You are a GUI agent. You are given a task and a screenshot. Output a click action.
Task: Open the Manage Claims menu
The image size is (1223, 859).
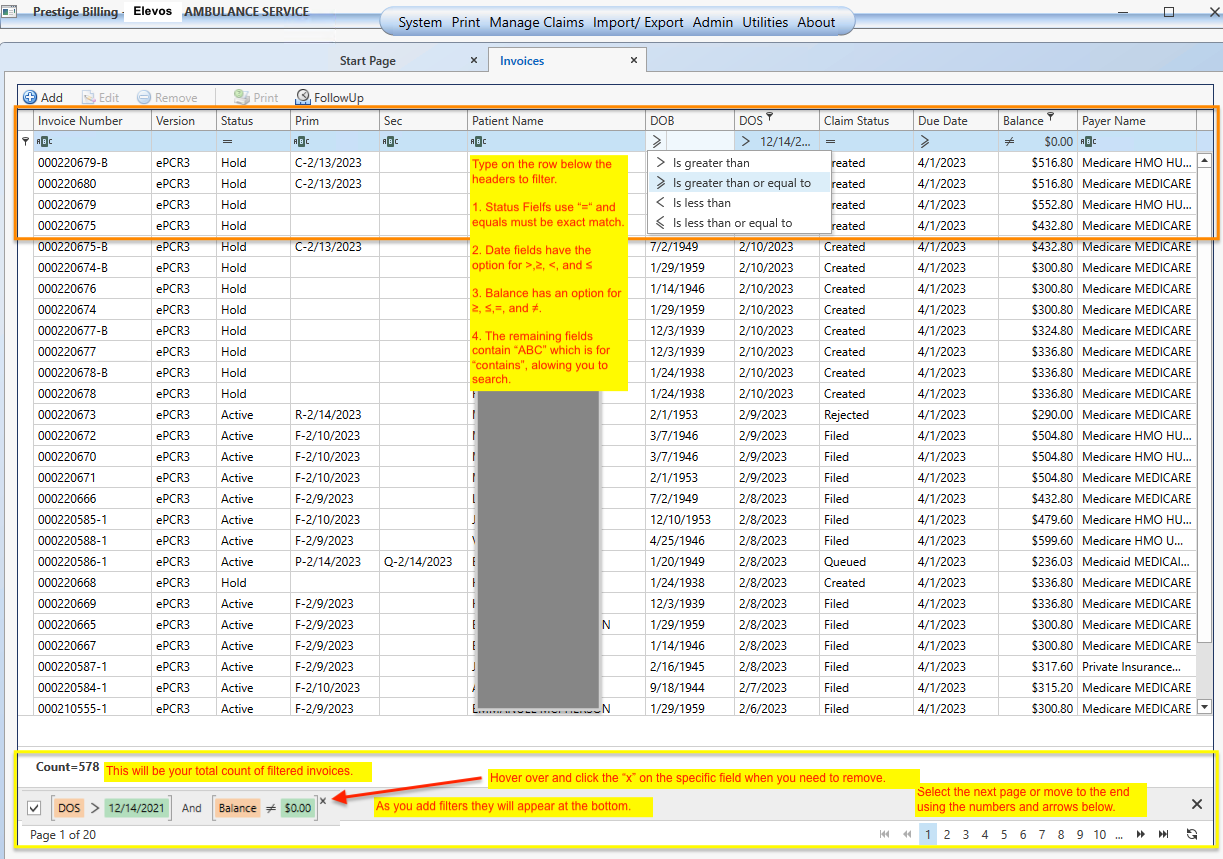point(536,22)
